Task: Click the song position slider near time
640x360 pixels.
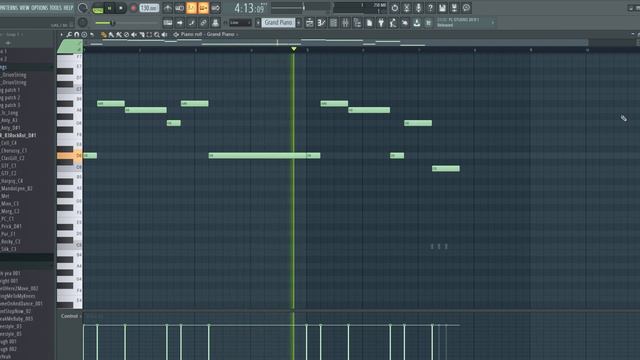Action: 301,7
